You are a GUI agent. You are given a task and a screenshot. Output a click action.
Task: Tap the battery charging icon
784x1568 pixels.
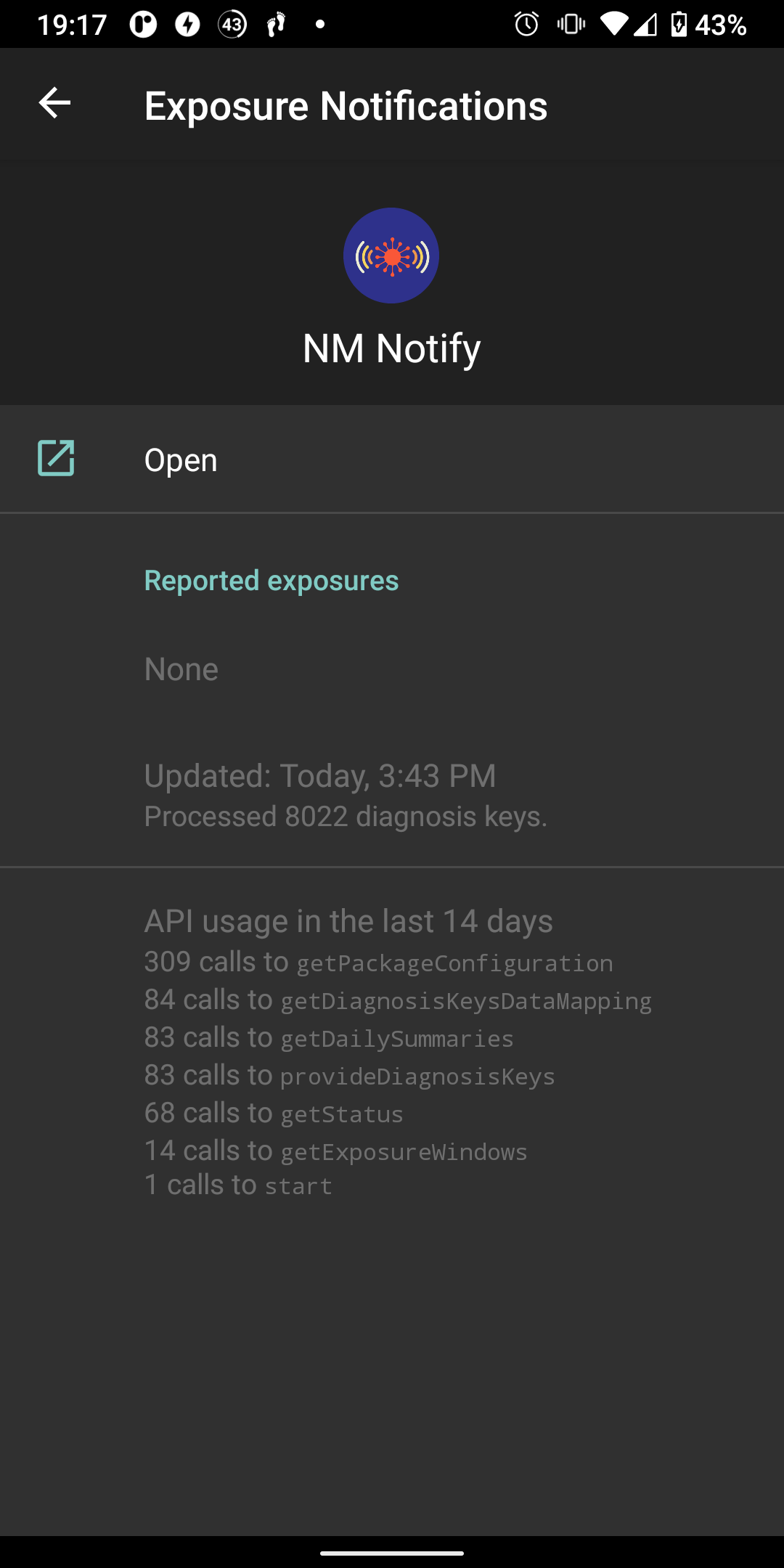click(679, 24)
